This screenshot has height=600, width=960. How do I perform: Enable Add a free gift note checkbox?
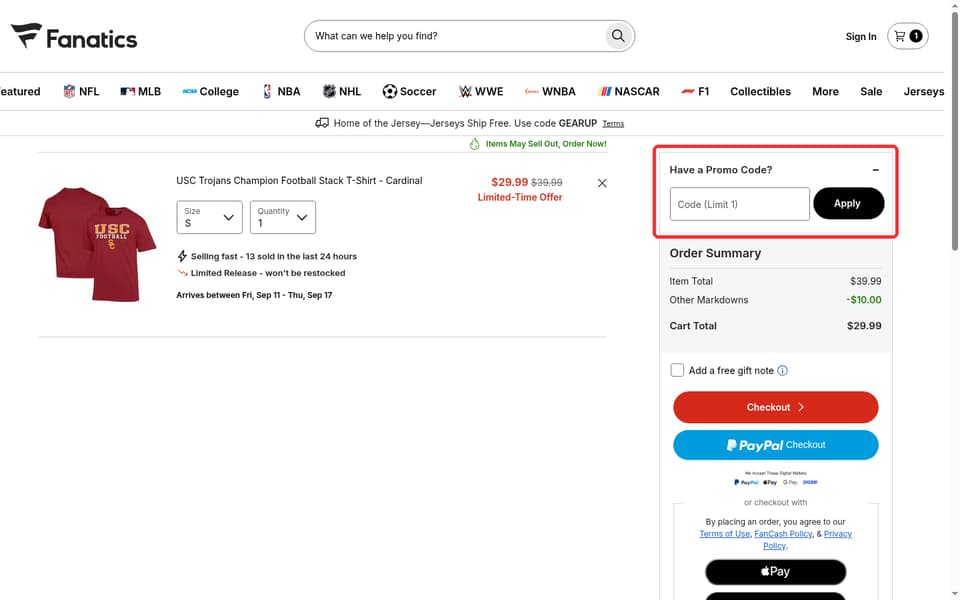(677, 370)
